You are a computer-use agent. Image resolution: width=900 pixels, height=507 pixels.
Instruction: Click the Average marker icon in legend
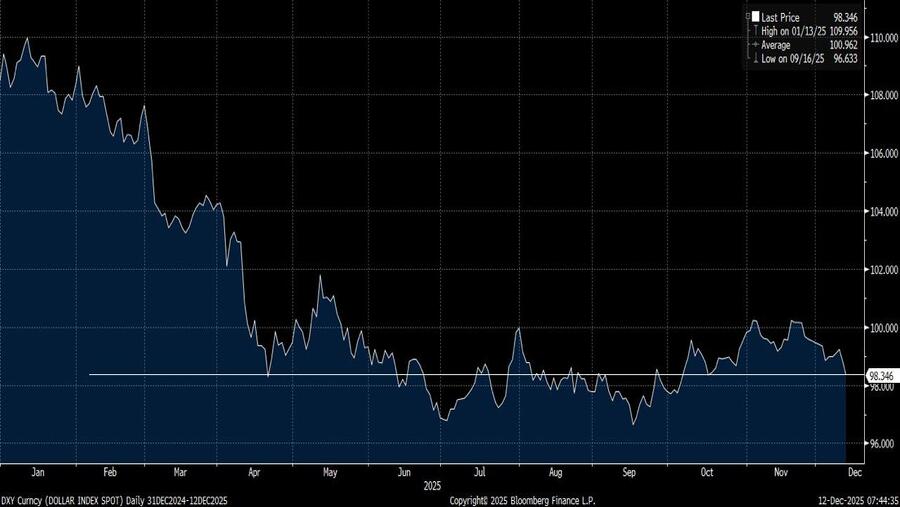click(755, 45)
